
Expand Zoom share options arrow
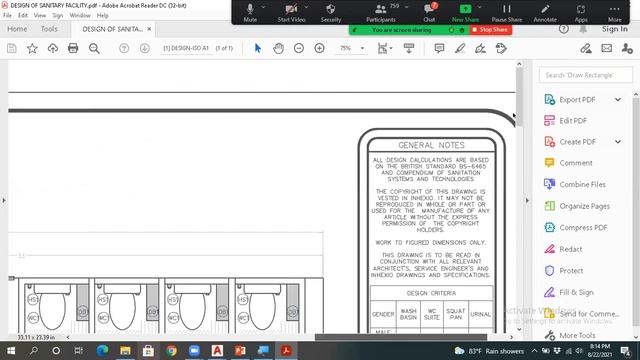click(x=480, y=7)
